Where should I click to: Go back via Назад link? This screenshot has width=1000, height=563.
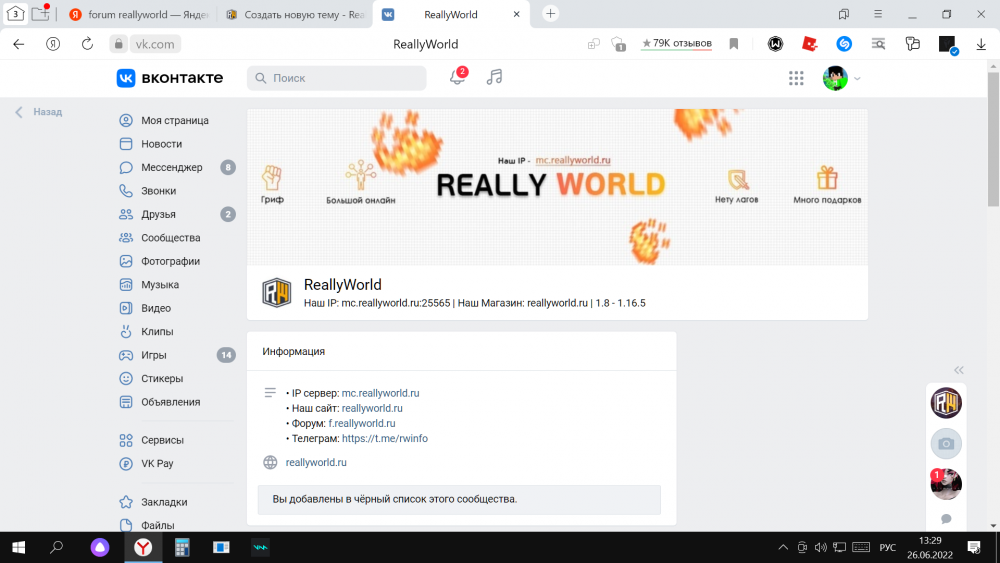point(38,112)
